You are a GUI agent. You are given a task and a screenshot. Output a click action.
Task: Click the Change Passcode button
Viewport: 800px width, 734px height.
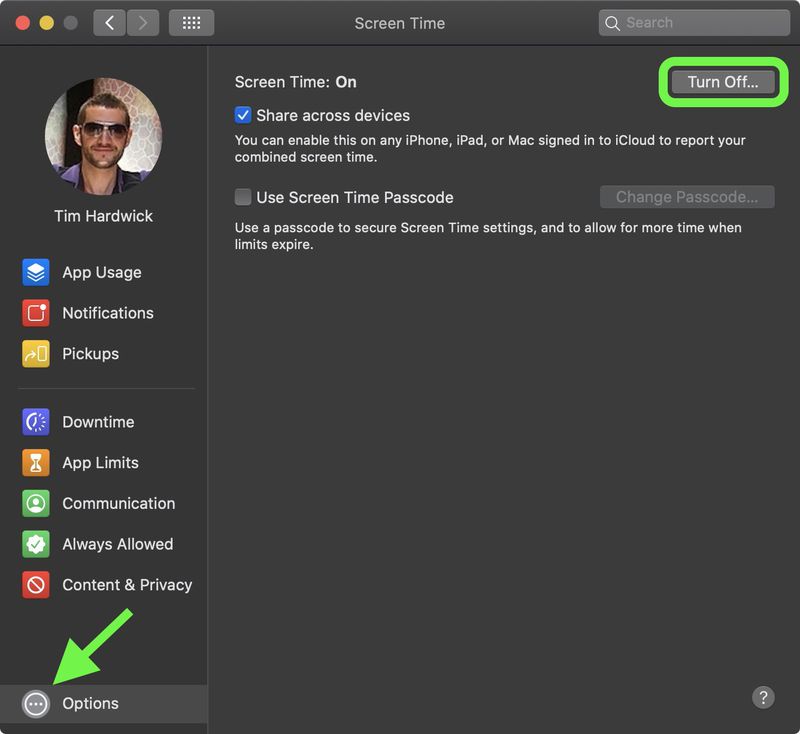pos(685,197)
